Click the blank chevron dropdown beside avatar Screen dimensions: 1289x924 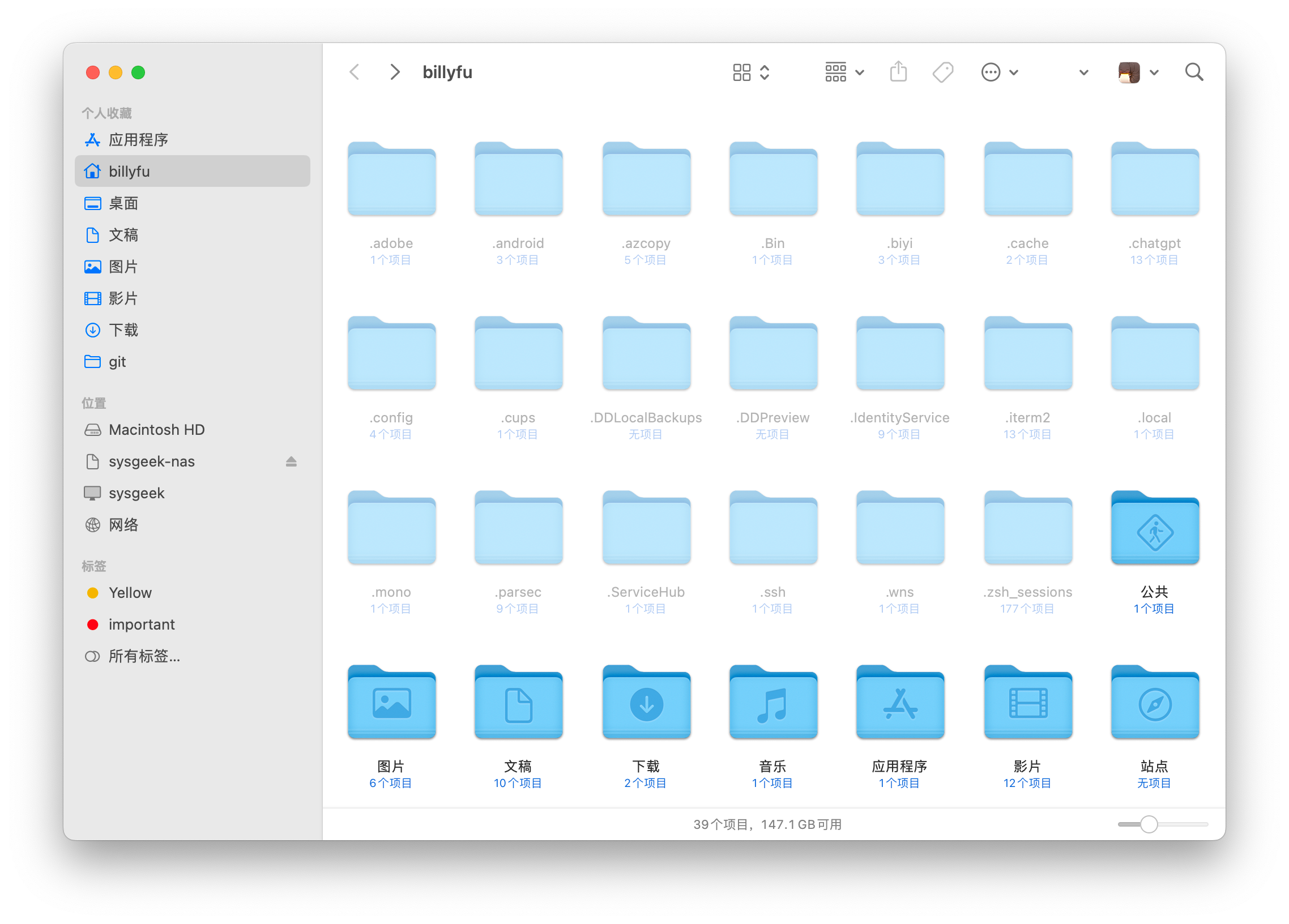1083,72
